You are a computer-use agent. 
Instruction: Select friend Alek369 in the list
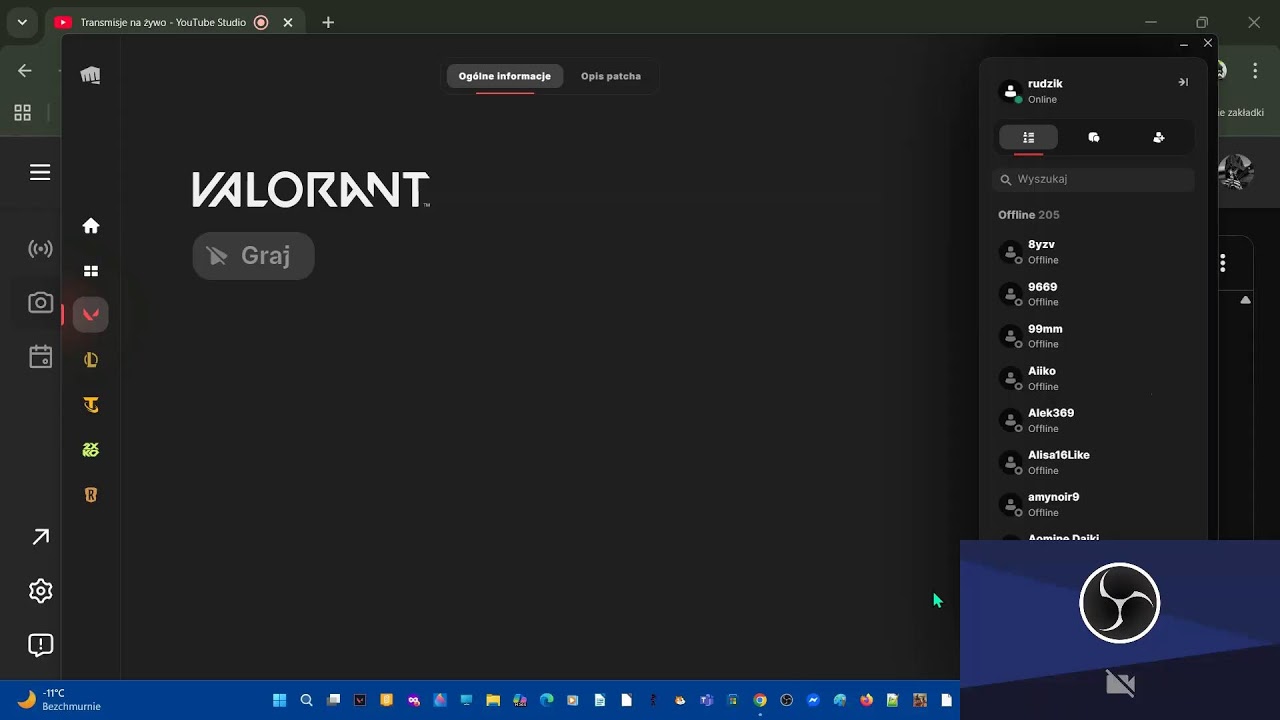point(1093,420)
